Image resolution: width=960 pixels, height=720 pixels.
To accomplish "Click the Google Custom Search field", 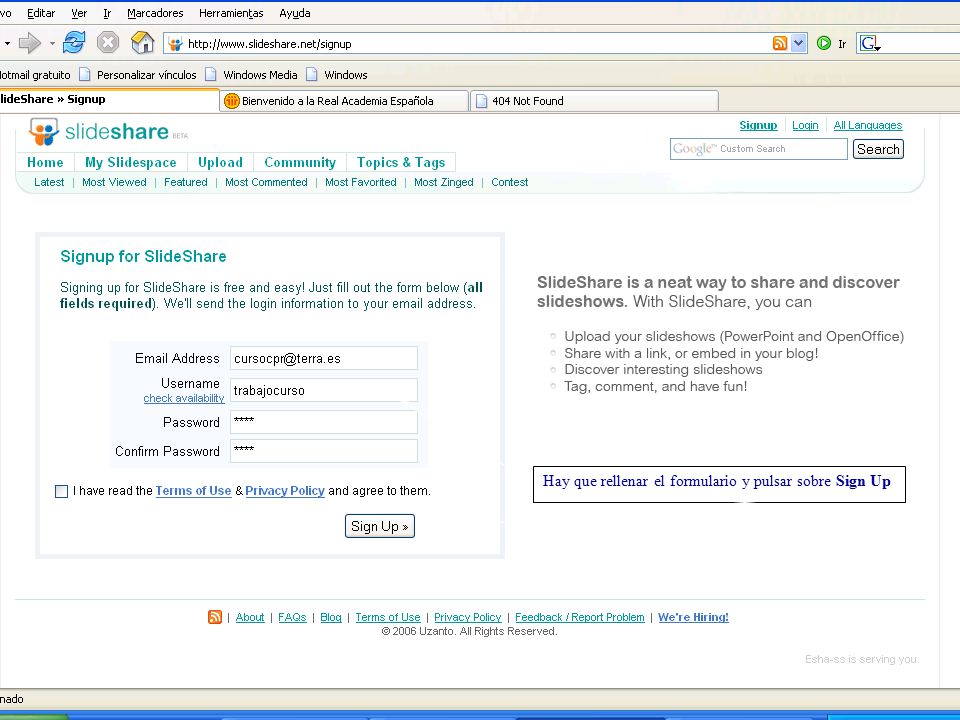I will [x=759, y=149].
